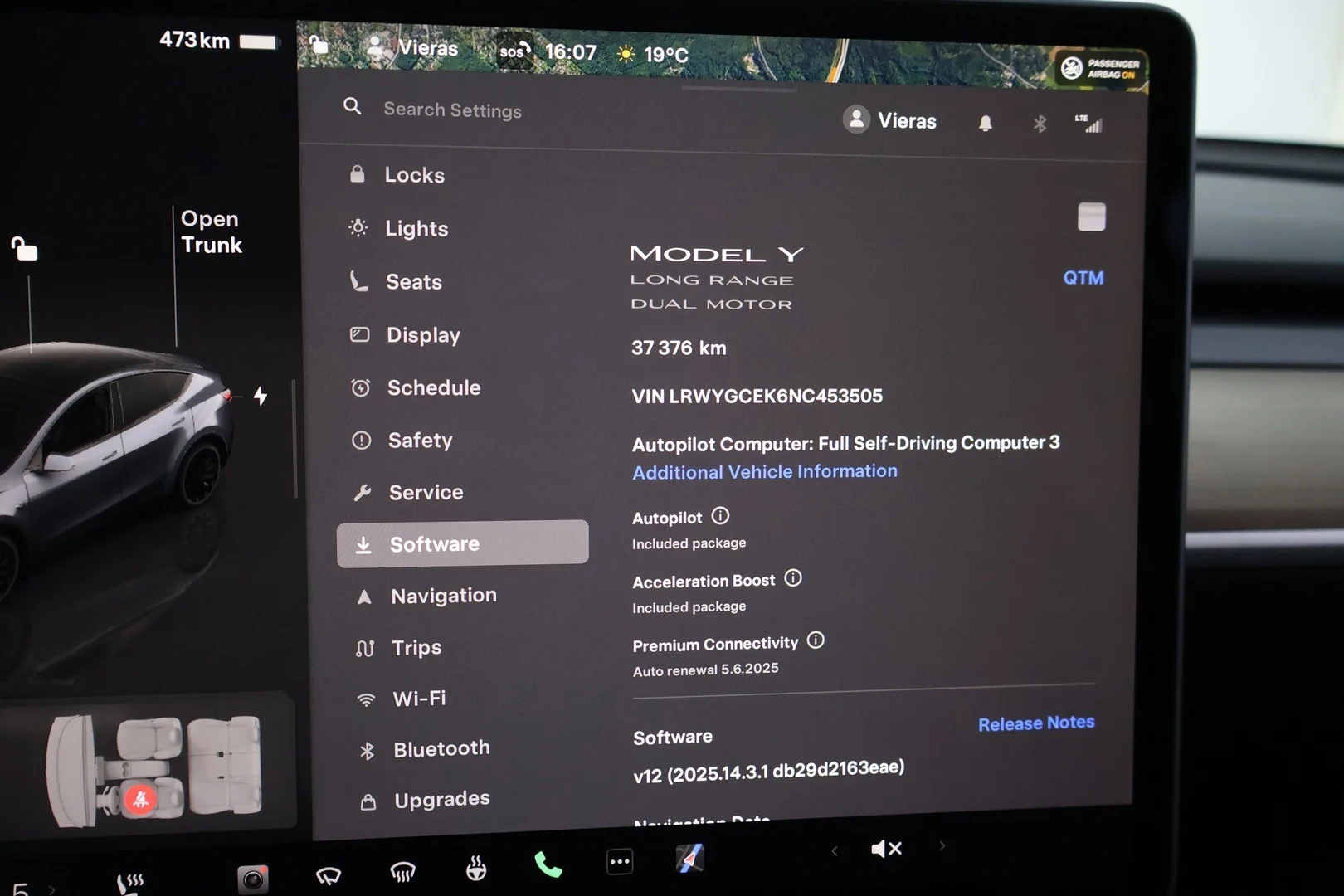Unmute the volume speaker icon

click(x=886, y=849)
